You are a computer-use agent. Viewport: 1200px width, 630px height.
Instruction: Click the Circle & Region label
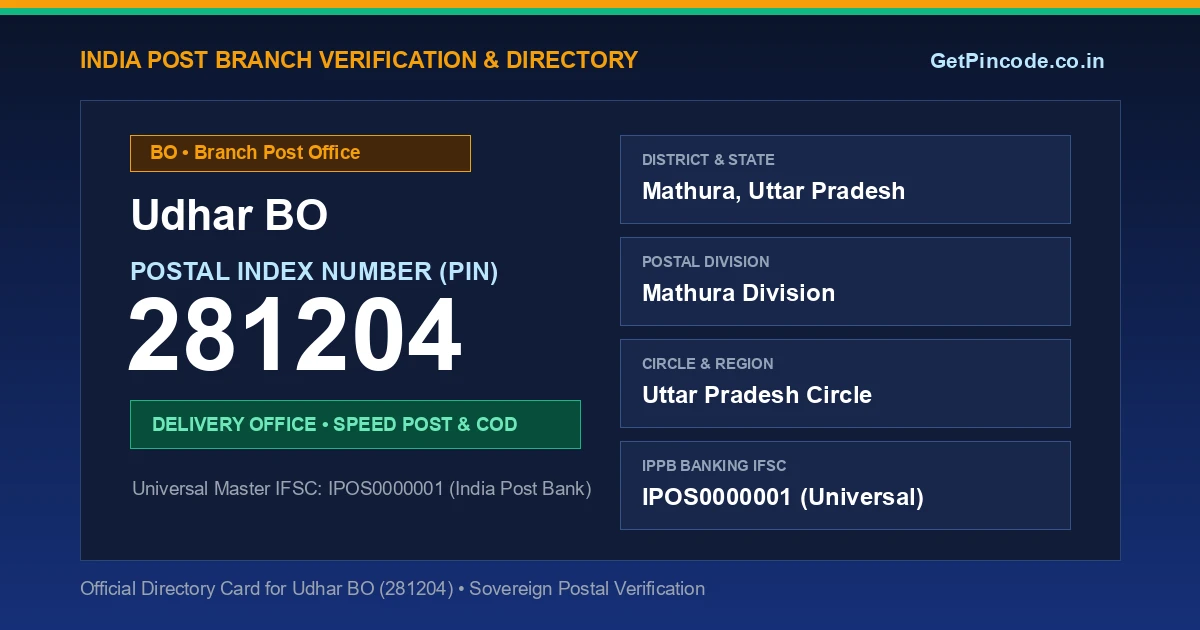[x=707, y=364]
